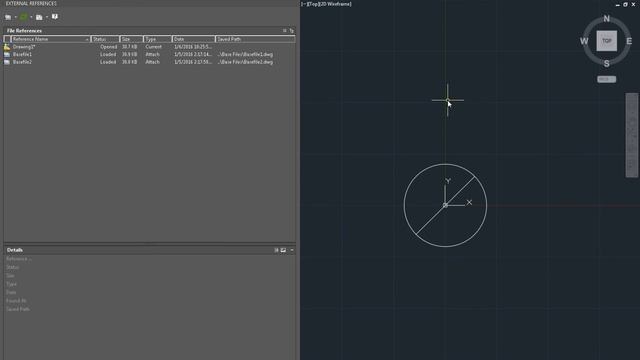The width and height of the screenshot is (640, 360).
Task: Click the UCS origin icon in circle
Action: 445,205
